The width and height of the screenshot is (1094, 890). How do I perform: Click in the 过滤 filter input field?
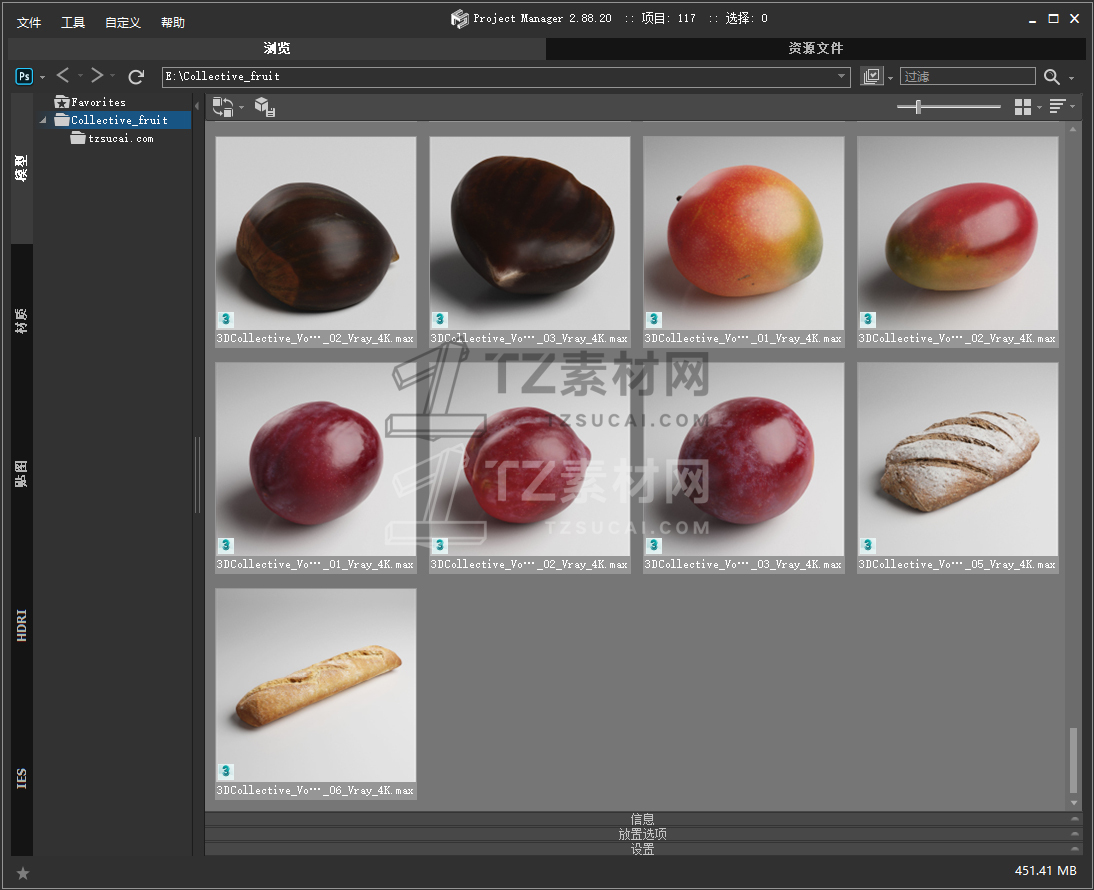[x=967, y=76]
